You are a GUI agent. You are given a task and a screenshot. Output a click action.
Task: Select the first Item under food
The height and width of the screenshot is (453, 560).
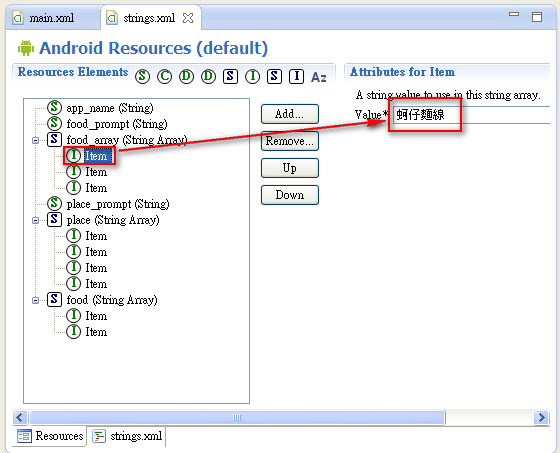[x=87, y=316]
